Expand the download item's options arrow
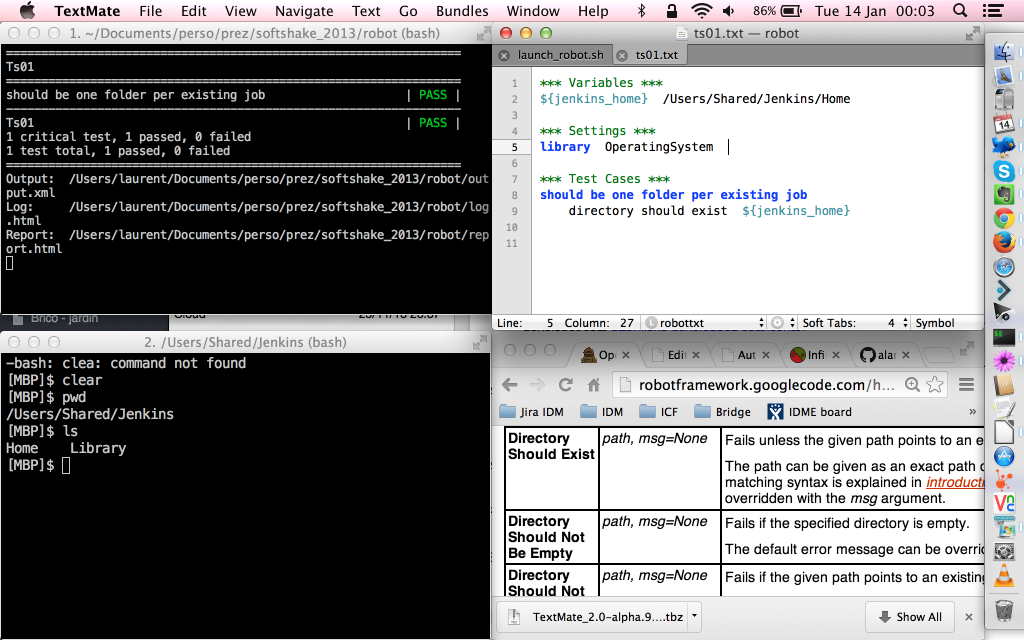This screenshot has height=640, width=1024. click(694, 616)
